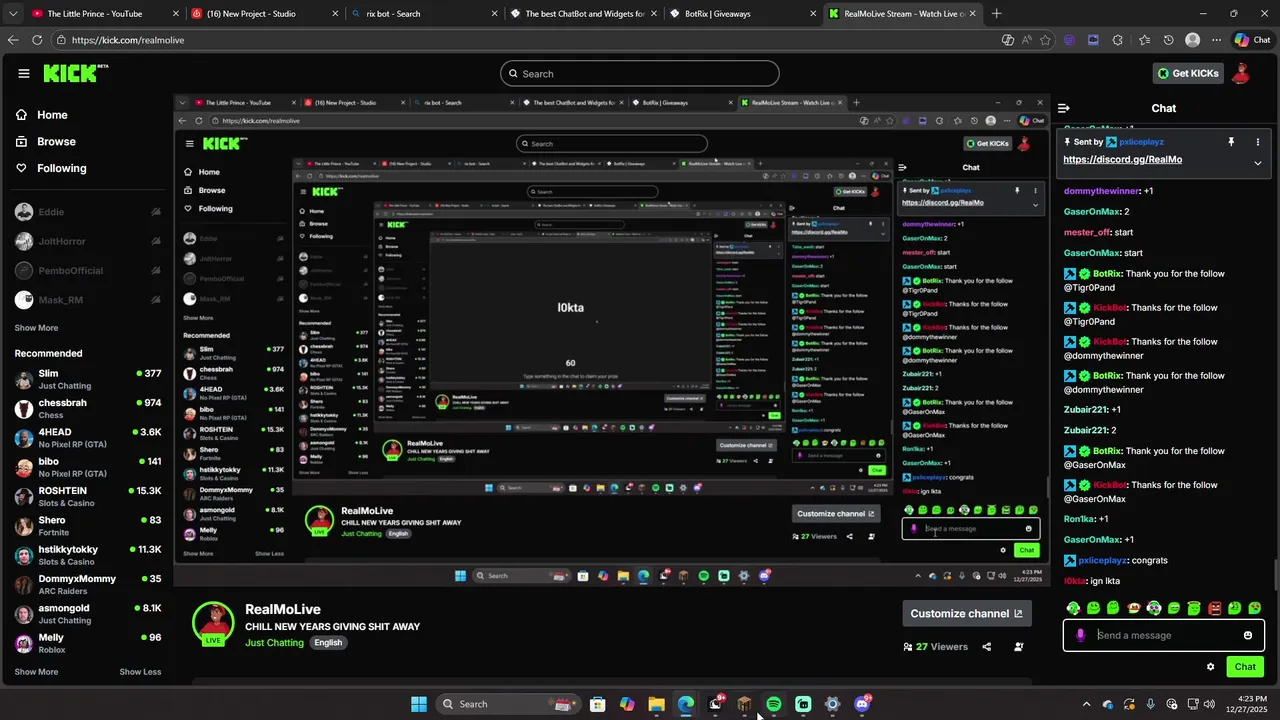Open recommended channel 4HEAD
The height and width of the screenshot is (720, 1280).
pos(87,438)
